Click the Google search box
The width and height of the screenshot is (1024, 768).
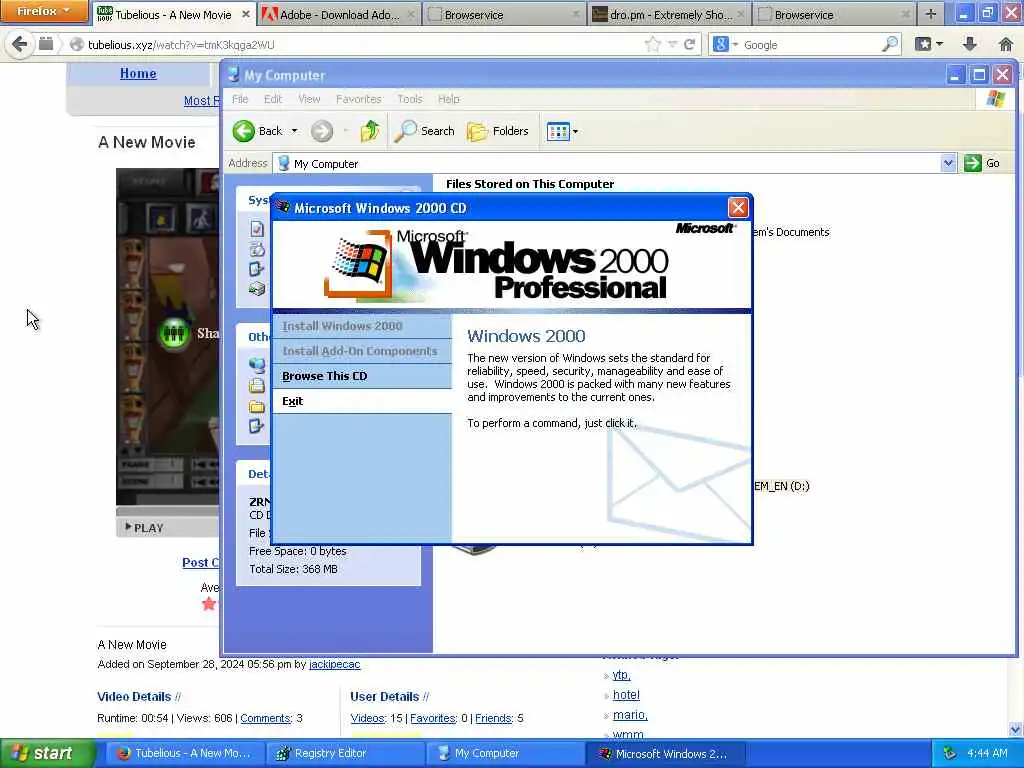[810, 44]
